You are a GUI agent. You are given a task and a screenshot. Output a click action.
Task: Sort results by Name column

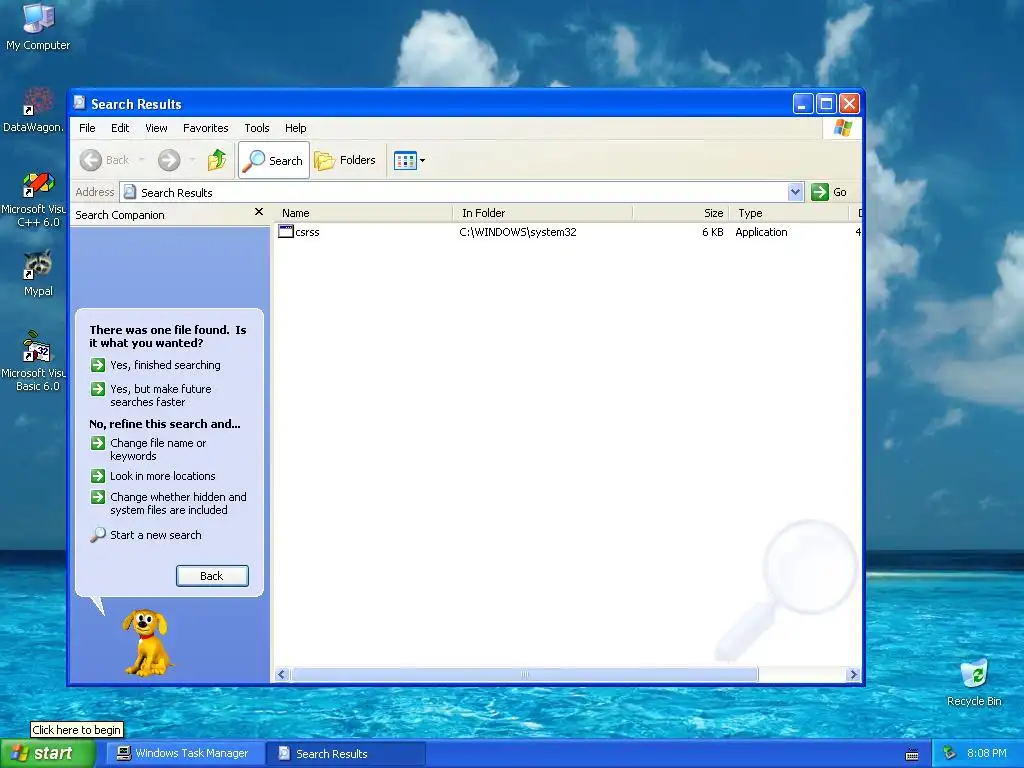coord(363,213)
